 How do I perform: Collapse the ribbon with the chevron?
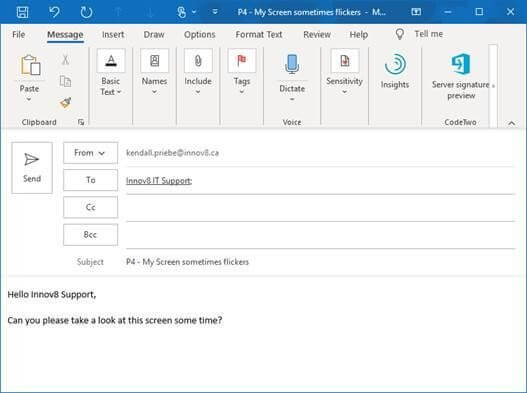pos(512,123)
